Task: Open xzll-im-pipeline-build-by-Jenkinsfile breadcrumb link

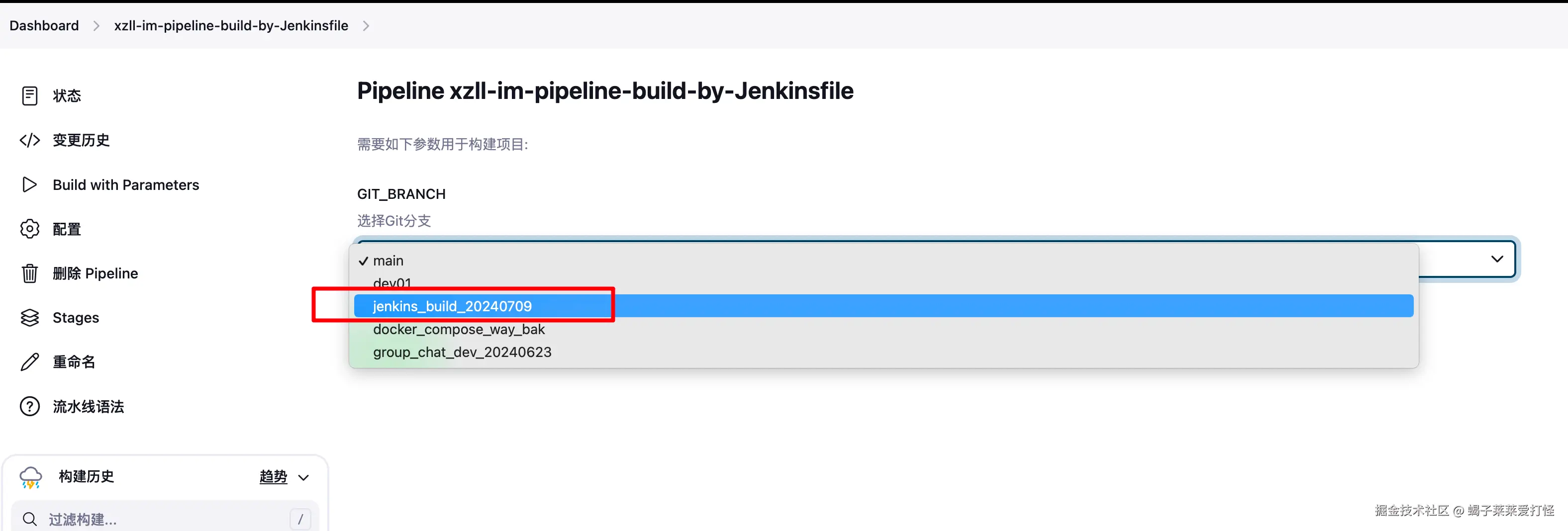Action: (x=231, y=25)
